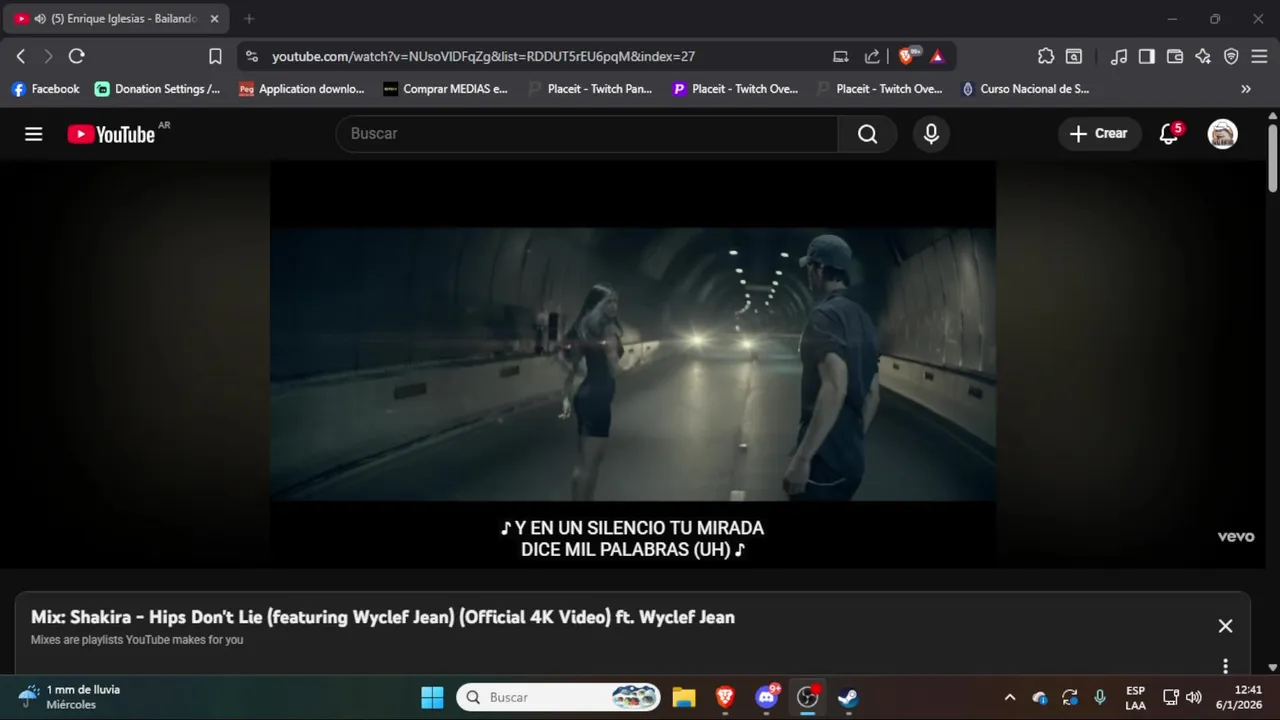Open the Facebook bookmark
The image size is (1280, 720).
point(45,89)
